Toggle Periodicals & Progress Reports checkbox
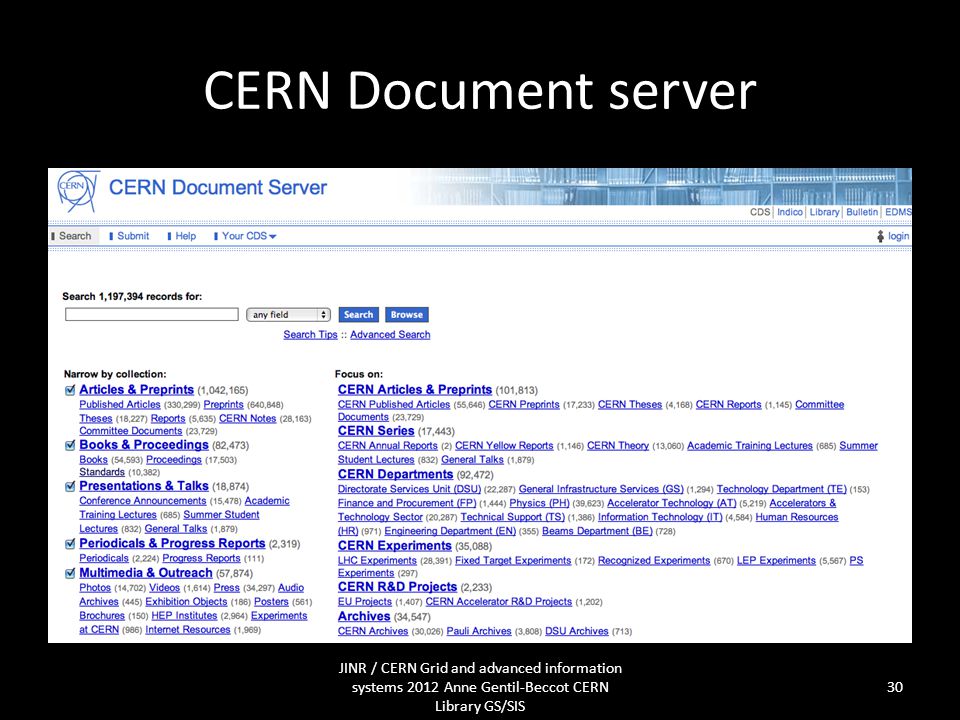The width and height of the screenshot is (960, 720). coord(70,544)
